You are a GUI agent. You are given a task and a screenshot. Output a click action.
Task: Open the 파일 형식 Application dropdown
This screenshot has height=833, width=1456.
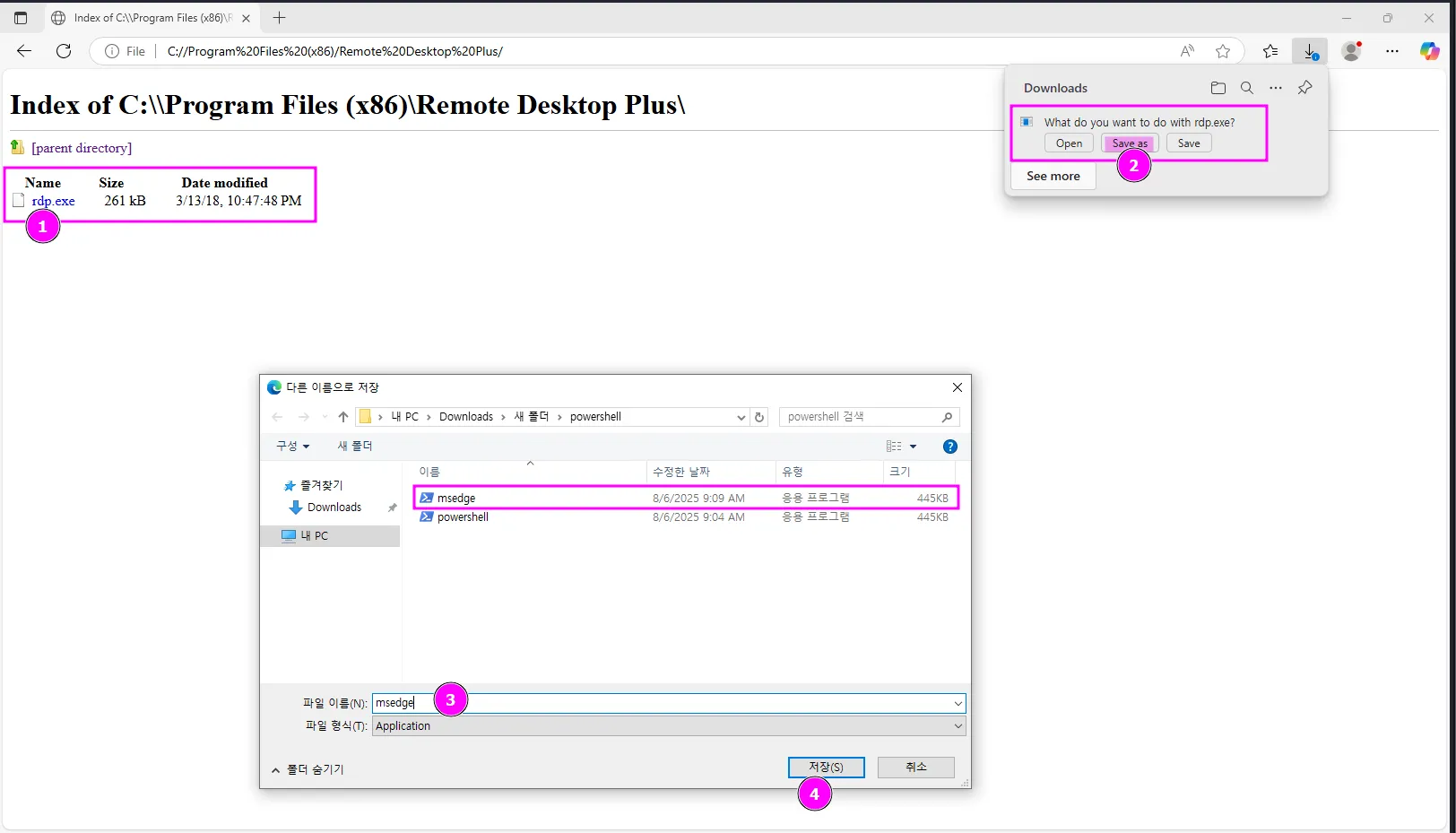coord(669,726)
